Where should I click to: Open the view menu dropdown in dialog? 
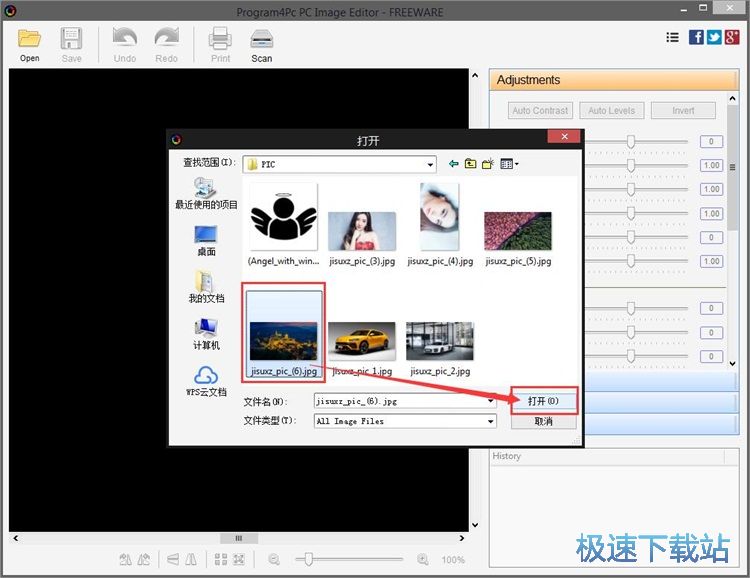coord(510,164)
